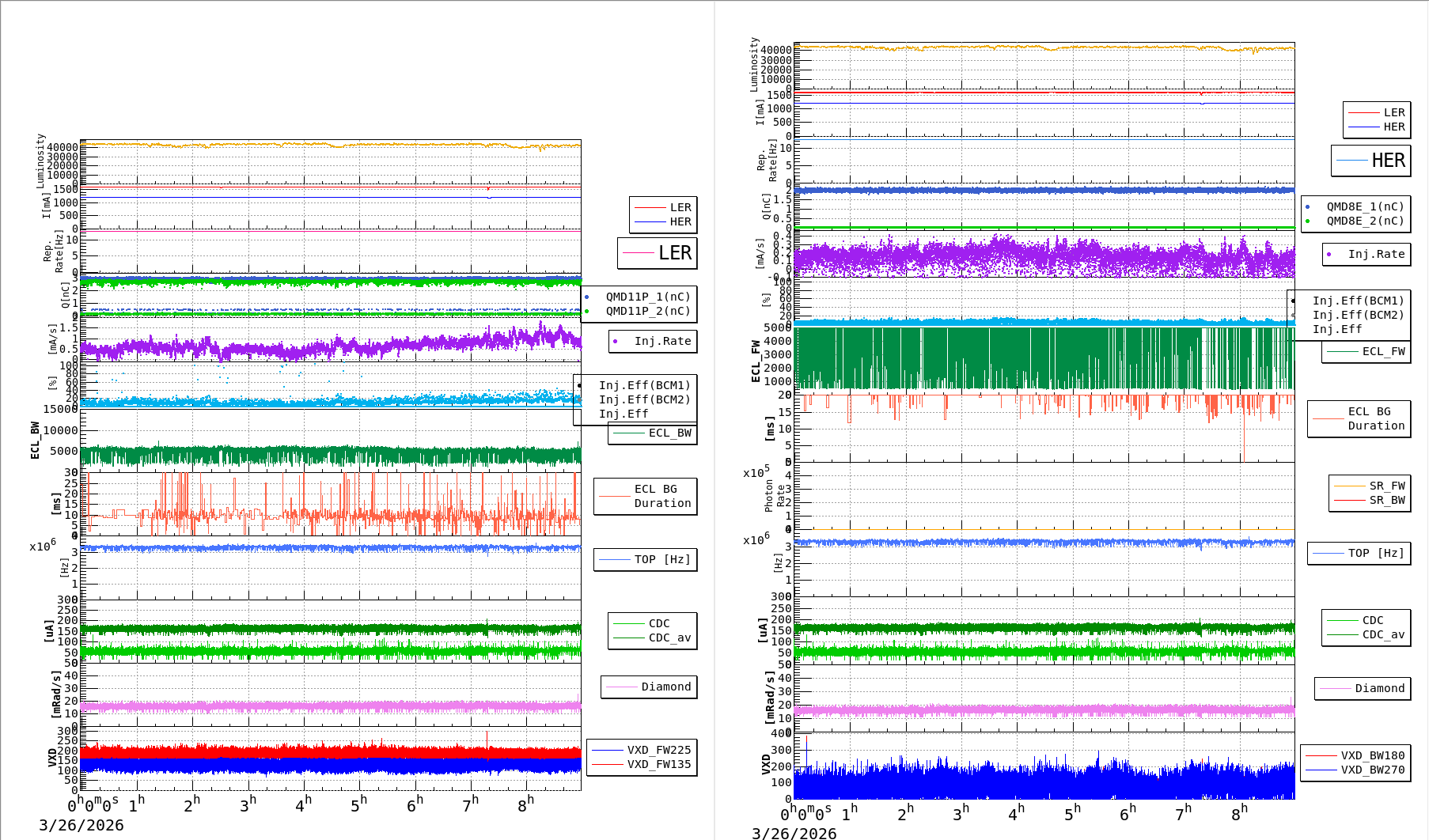Image resolution: width=1429 pixels, height=840 pixels.
Task: Click the ECL_BW legend entry
Action: [x=669, y=433]
